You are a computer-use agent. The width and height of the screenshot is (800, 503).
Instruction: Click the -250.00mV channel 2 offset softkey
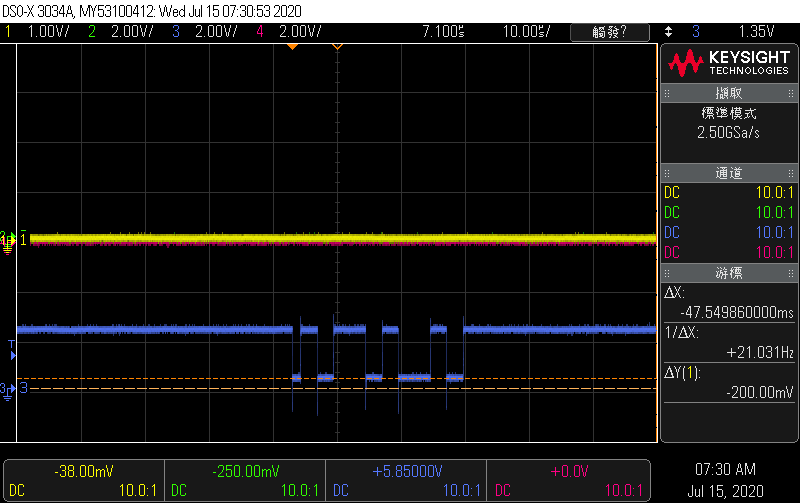(x=245, y=481)
